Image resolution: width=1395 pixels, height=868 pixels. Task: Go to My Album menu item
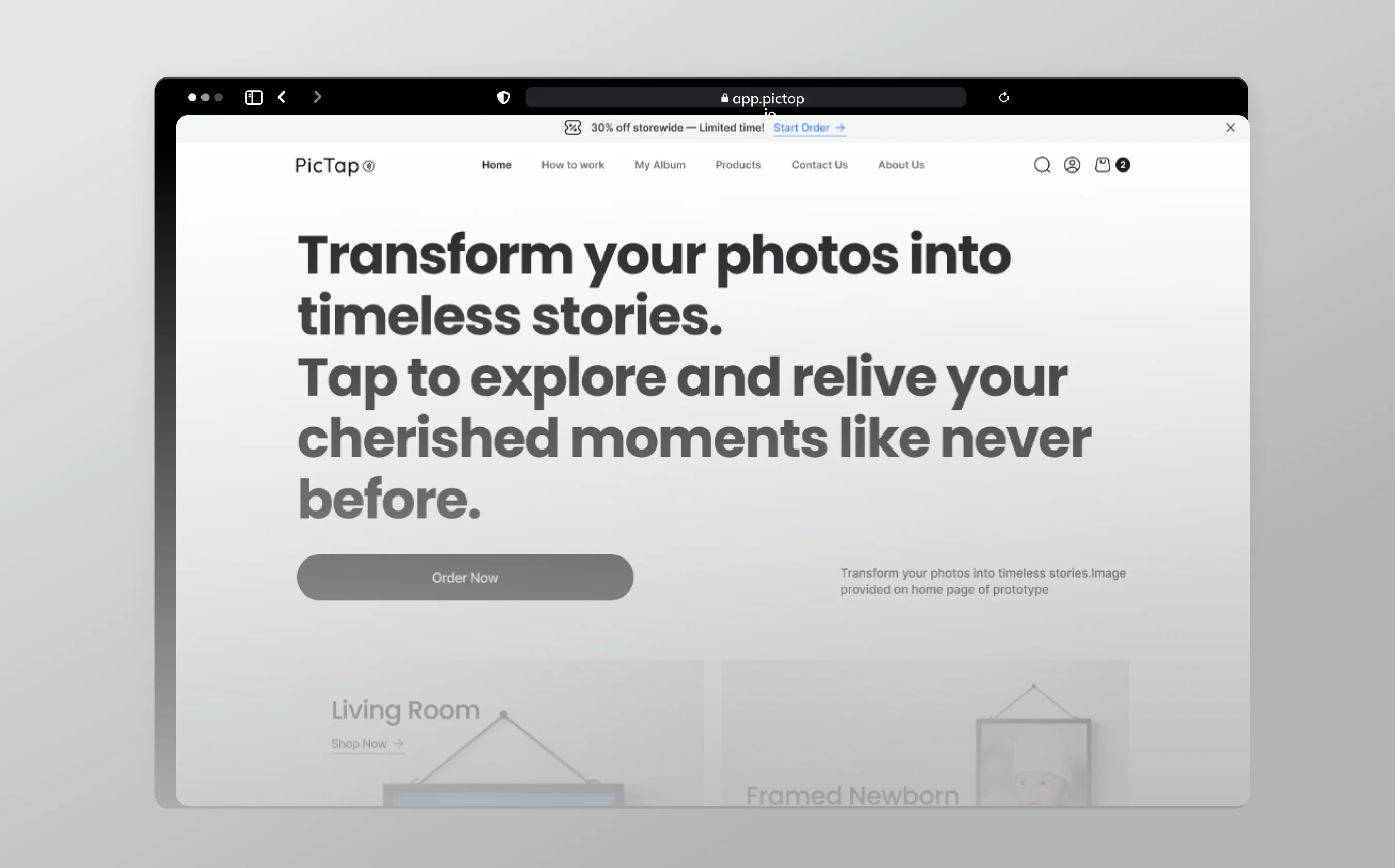click(x=660, y=165)
